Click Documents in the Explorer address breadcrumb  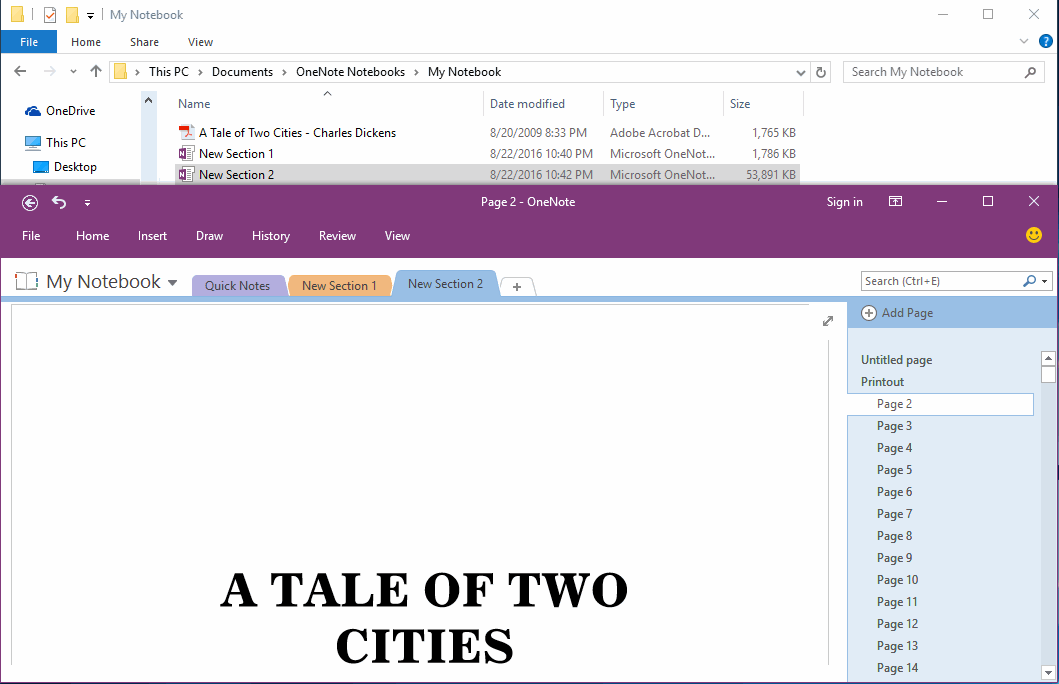click(242, 72)
